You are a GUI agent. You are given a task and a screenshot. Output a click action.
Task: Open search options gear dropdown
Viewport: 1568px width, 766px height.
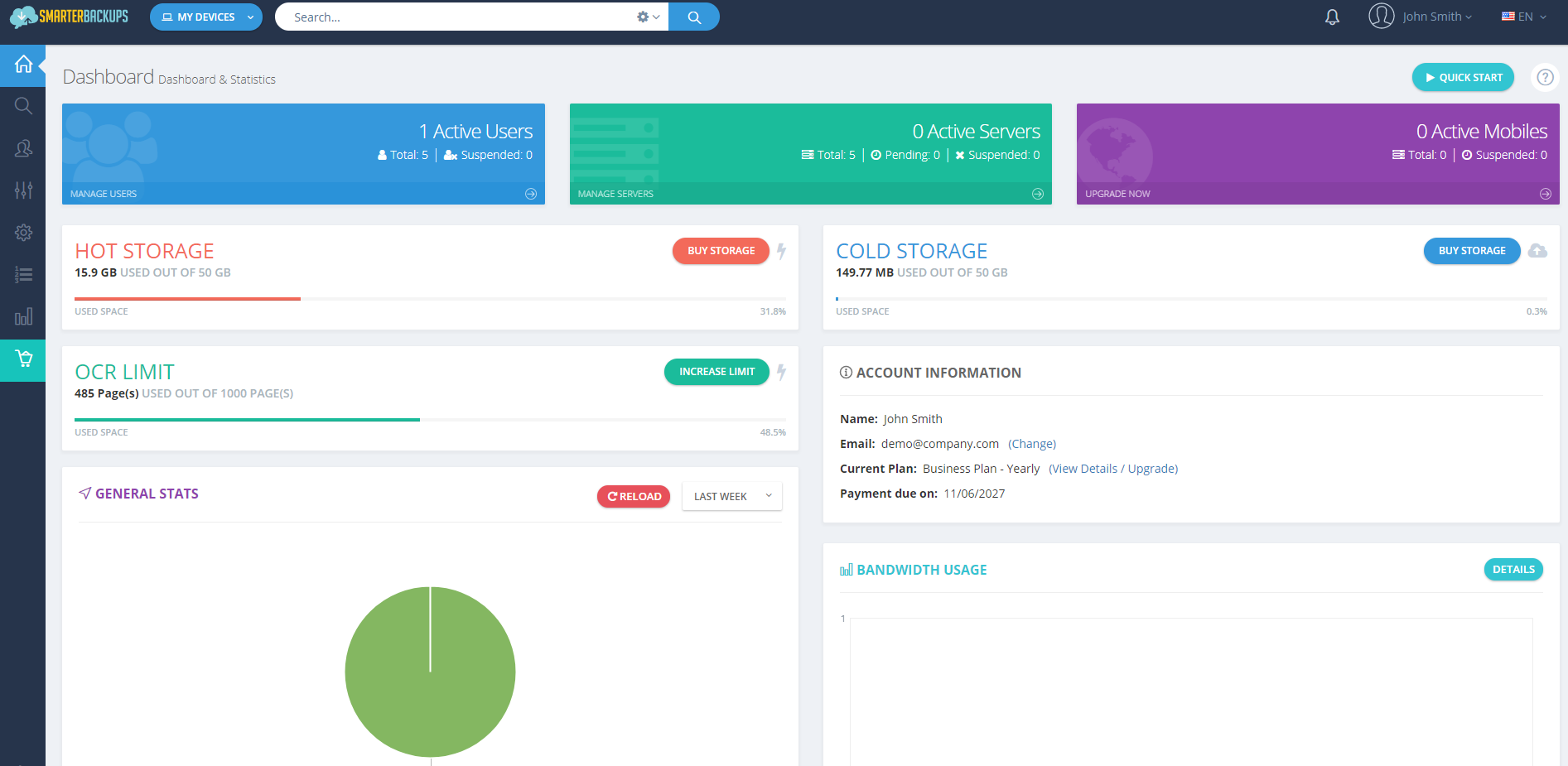click(648, 17)
